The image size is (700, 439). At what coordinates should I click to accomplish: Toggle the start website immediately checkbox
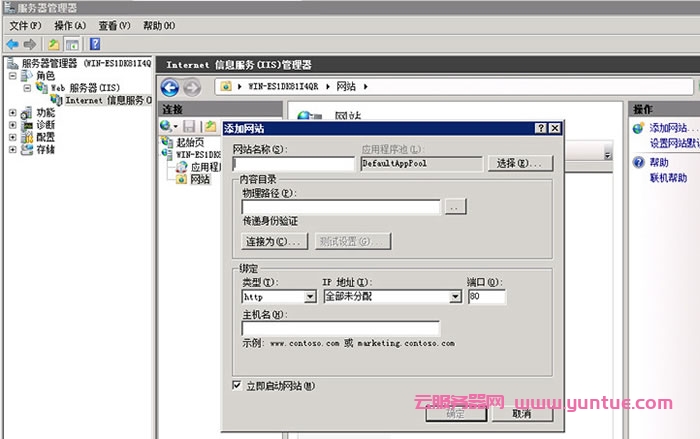click(237, 385)
